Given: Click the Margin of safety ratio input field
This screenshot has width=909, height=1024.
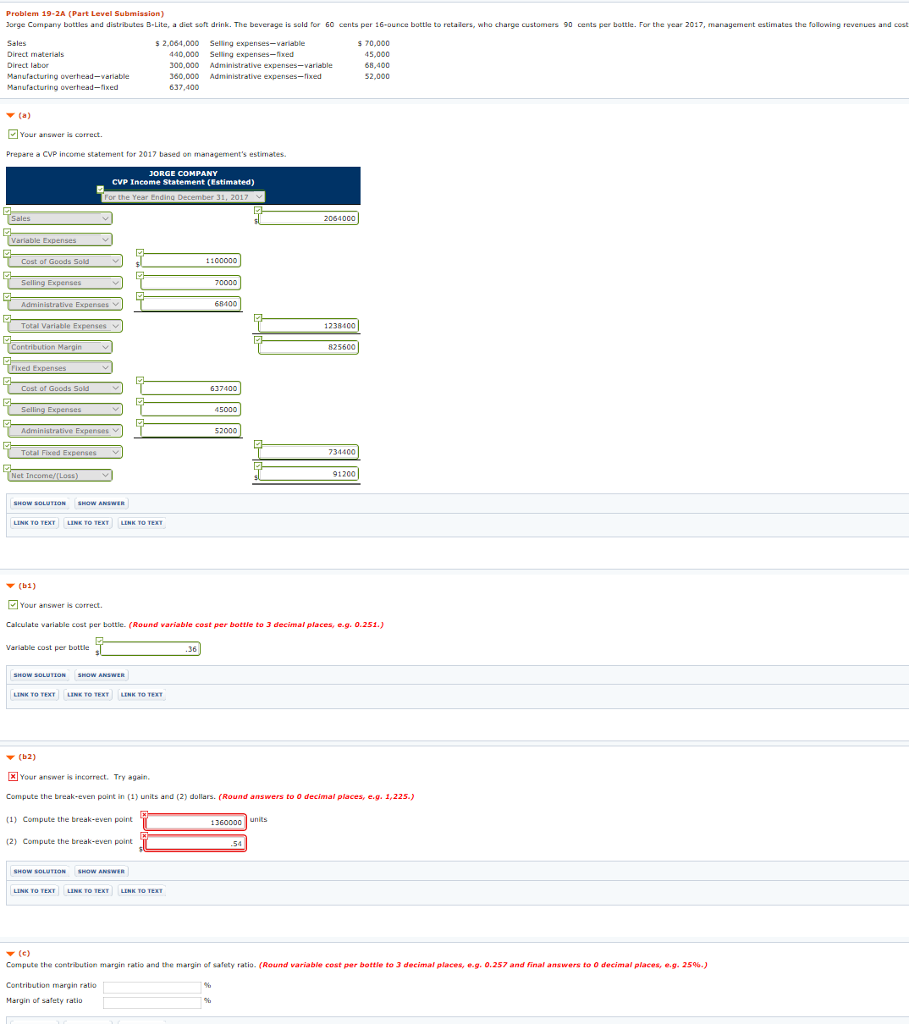Looking at the screenshot, I should pos(152,1000).
